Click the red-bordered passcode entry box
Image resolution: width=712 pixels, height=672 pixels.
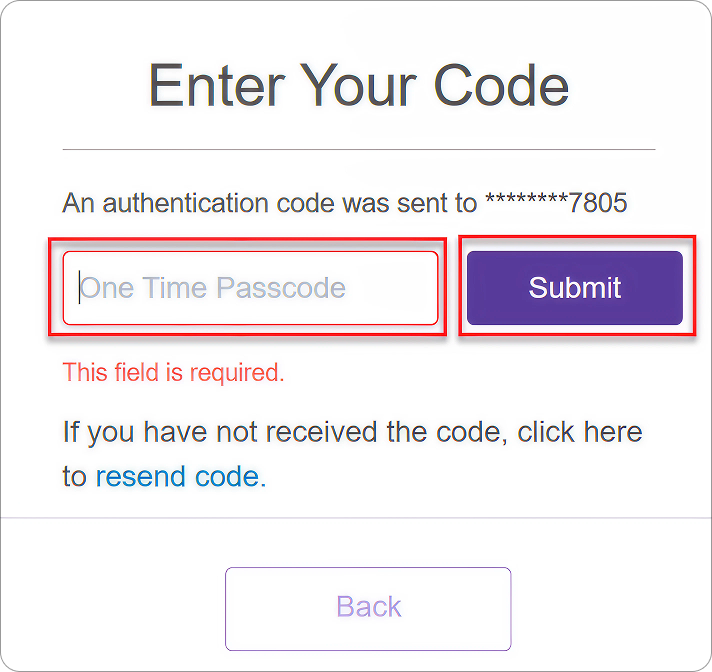pyautogui.click(x=251, y=288)
